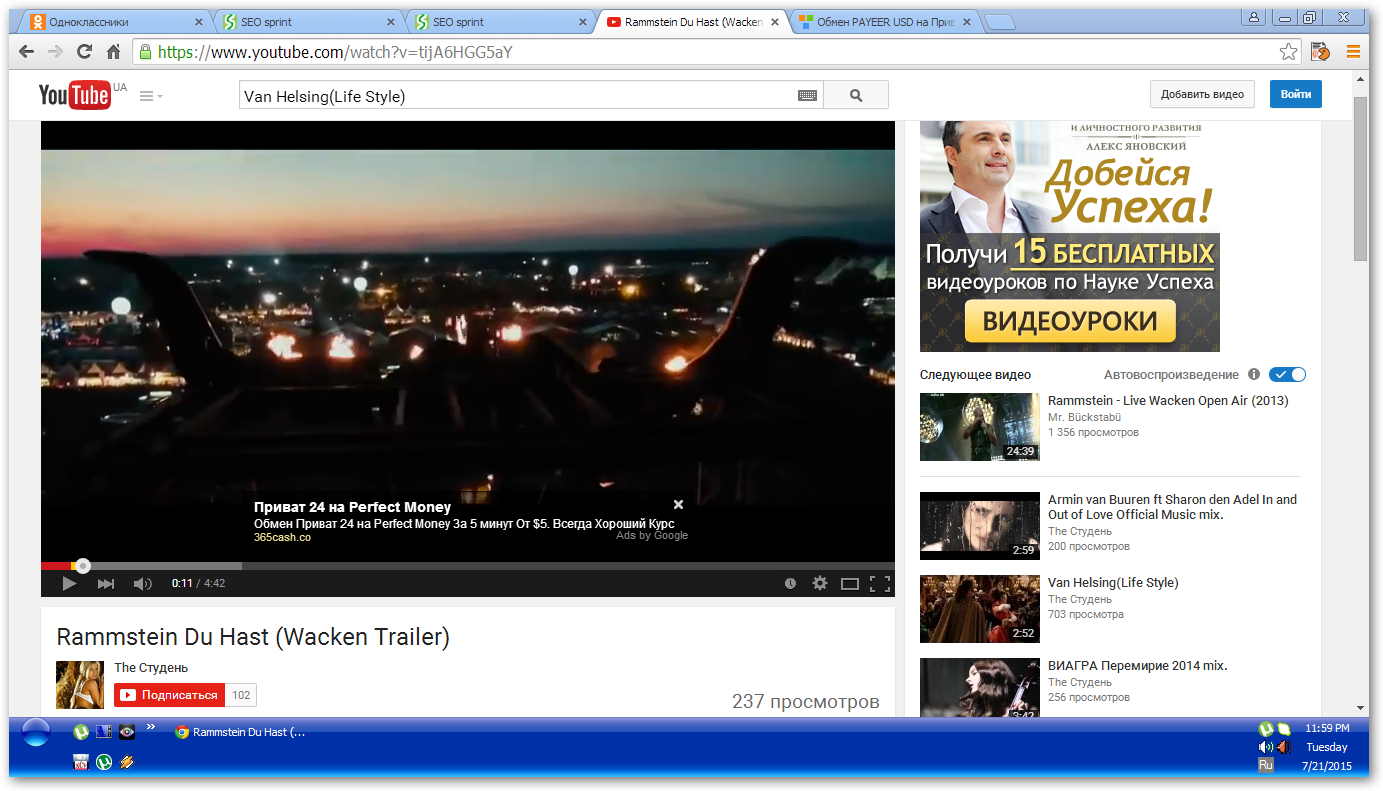Click the page vertical scrollbar thumb
1383x791 pixels.
tap(1361, 180)
